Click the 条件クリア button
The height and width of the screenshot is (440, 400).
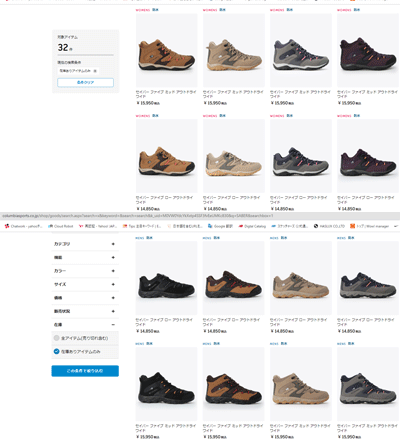pyautogui.click(x=85, y=82)
